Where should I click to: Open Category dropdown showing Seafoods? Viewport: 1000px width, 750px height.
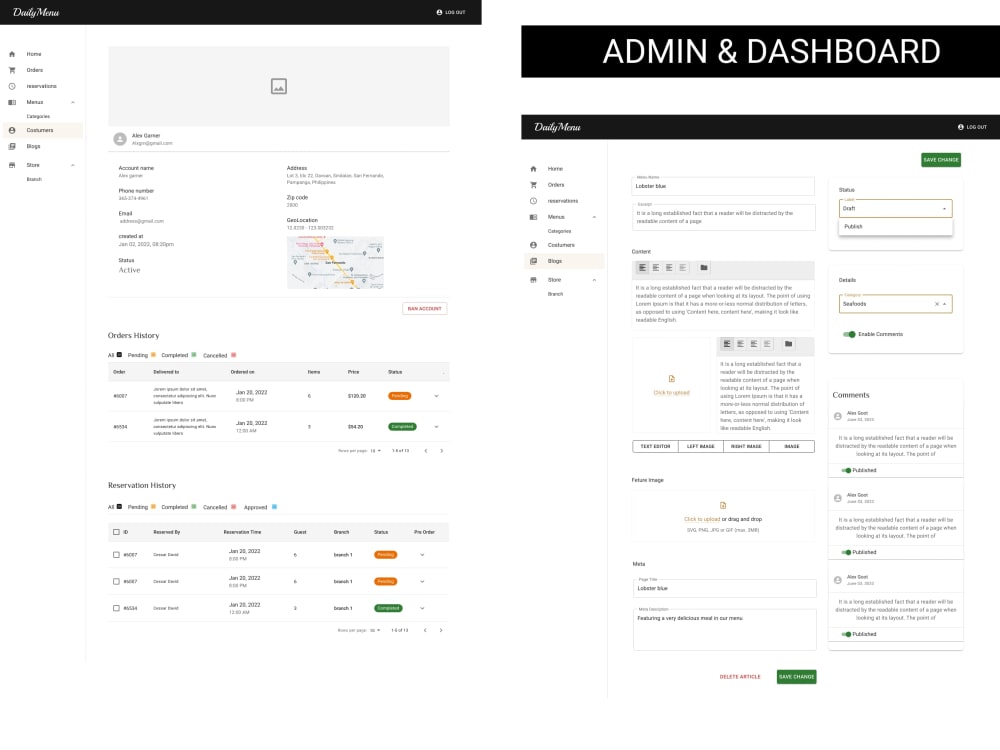click(x=895, y=304)
